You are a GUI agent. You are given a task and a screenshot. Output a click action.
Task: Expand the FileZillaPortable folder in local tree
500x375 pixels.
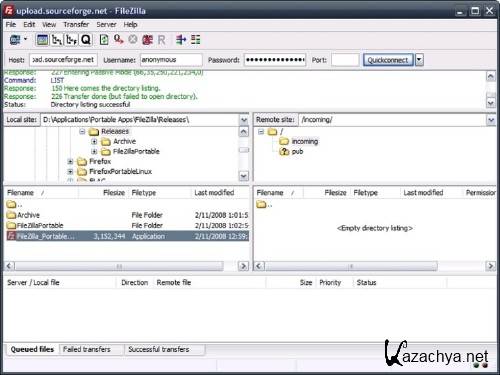pos(94,152)
